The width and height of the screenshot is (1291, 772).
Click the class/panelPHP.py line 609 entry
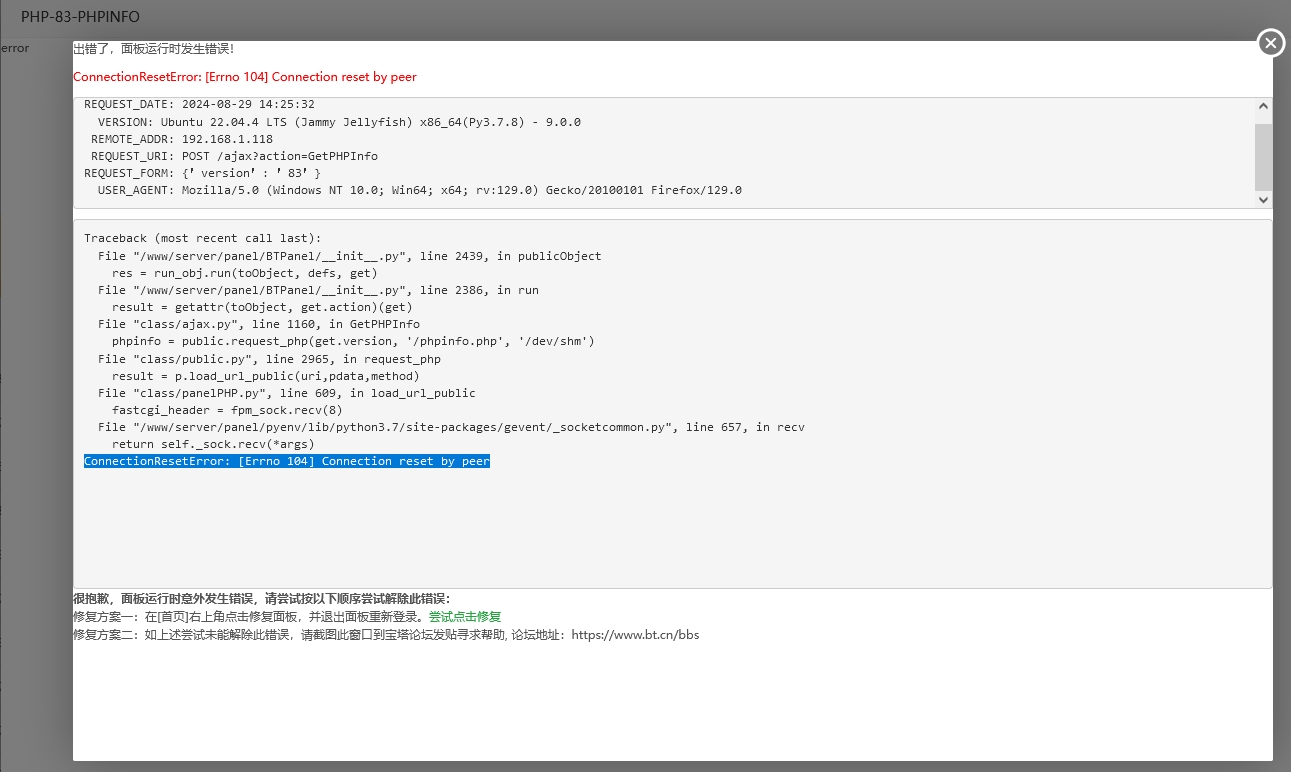click(287, 393)
